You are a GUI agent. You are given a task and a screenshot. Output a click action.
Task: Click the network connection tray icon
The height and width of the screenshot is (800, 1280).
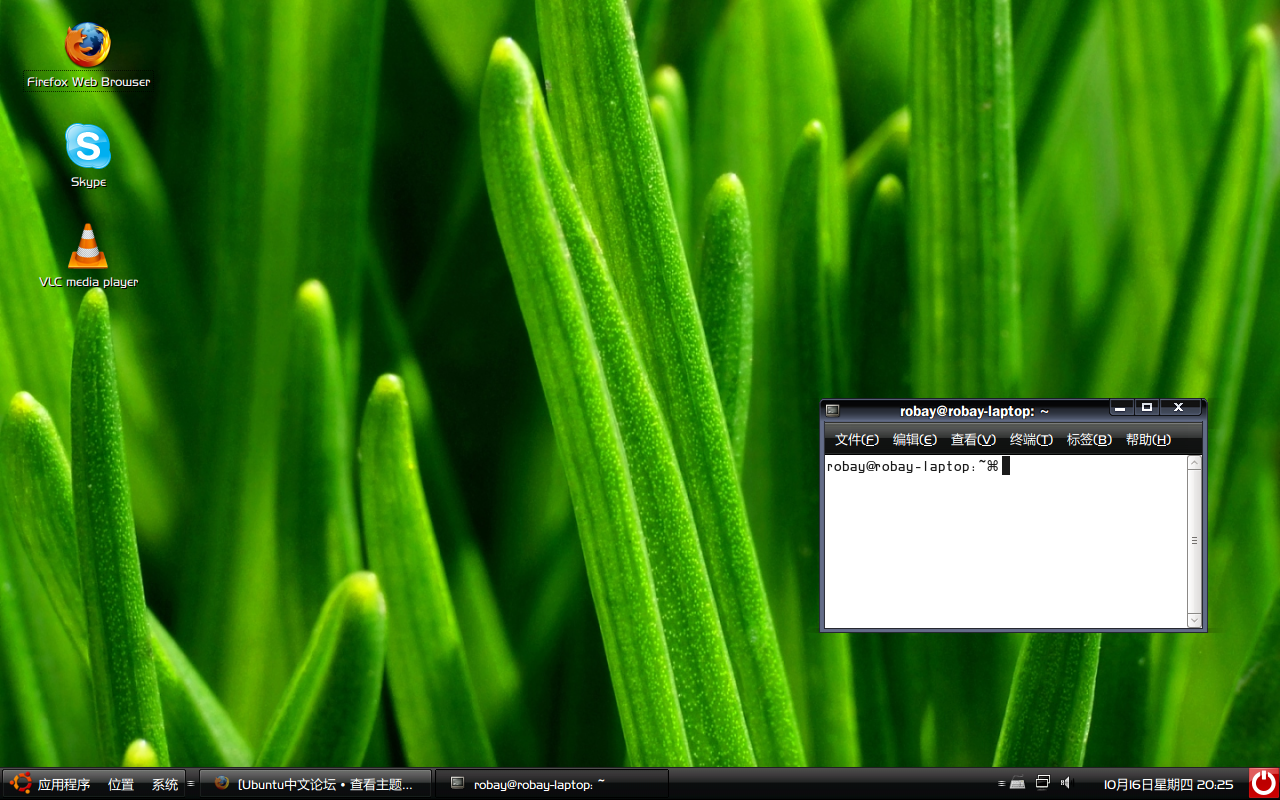point(1018,783)
